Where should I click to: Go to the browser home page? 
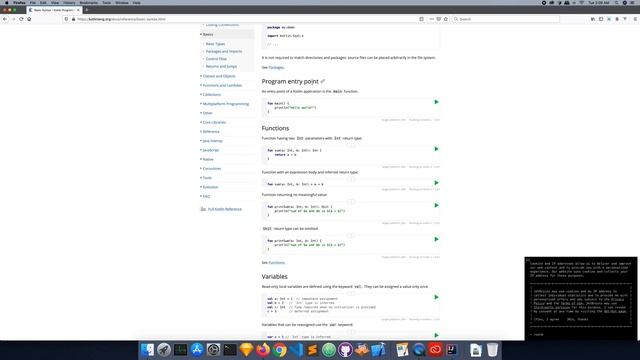point(29,19)
